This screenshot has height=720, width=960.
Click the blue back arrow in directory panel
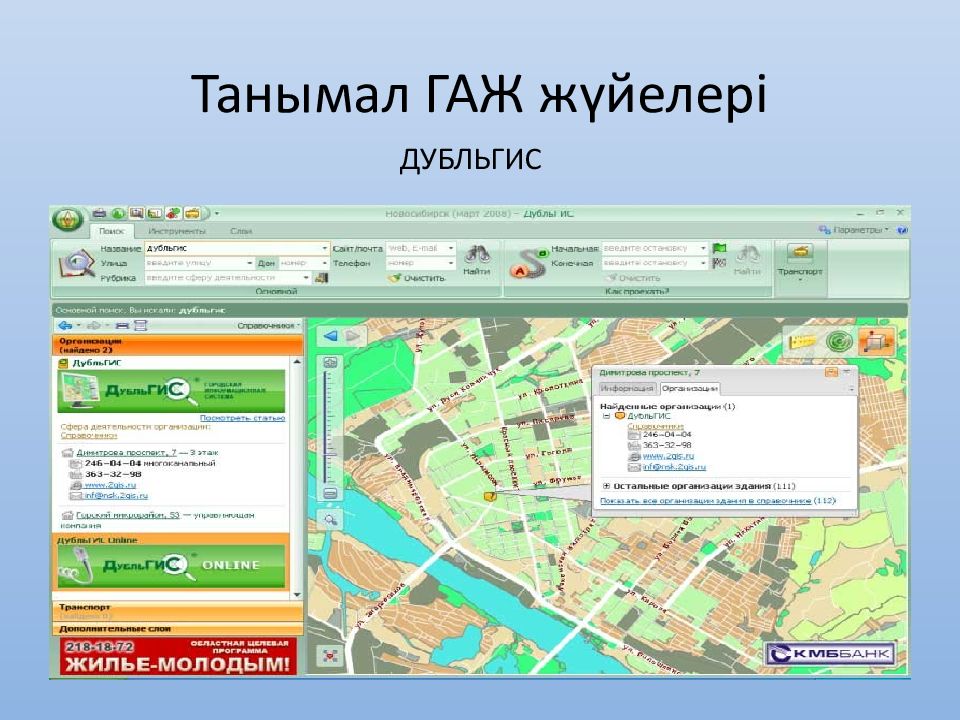point(65,326)
